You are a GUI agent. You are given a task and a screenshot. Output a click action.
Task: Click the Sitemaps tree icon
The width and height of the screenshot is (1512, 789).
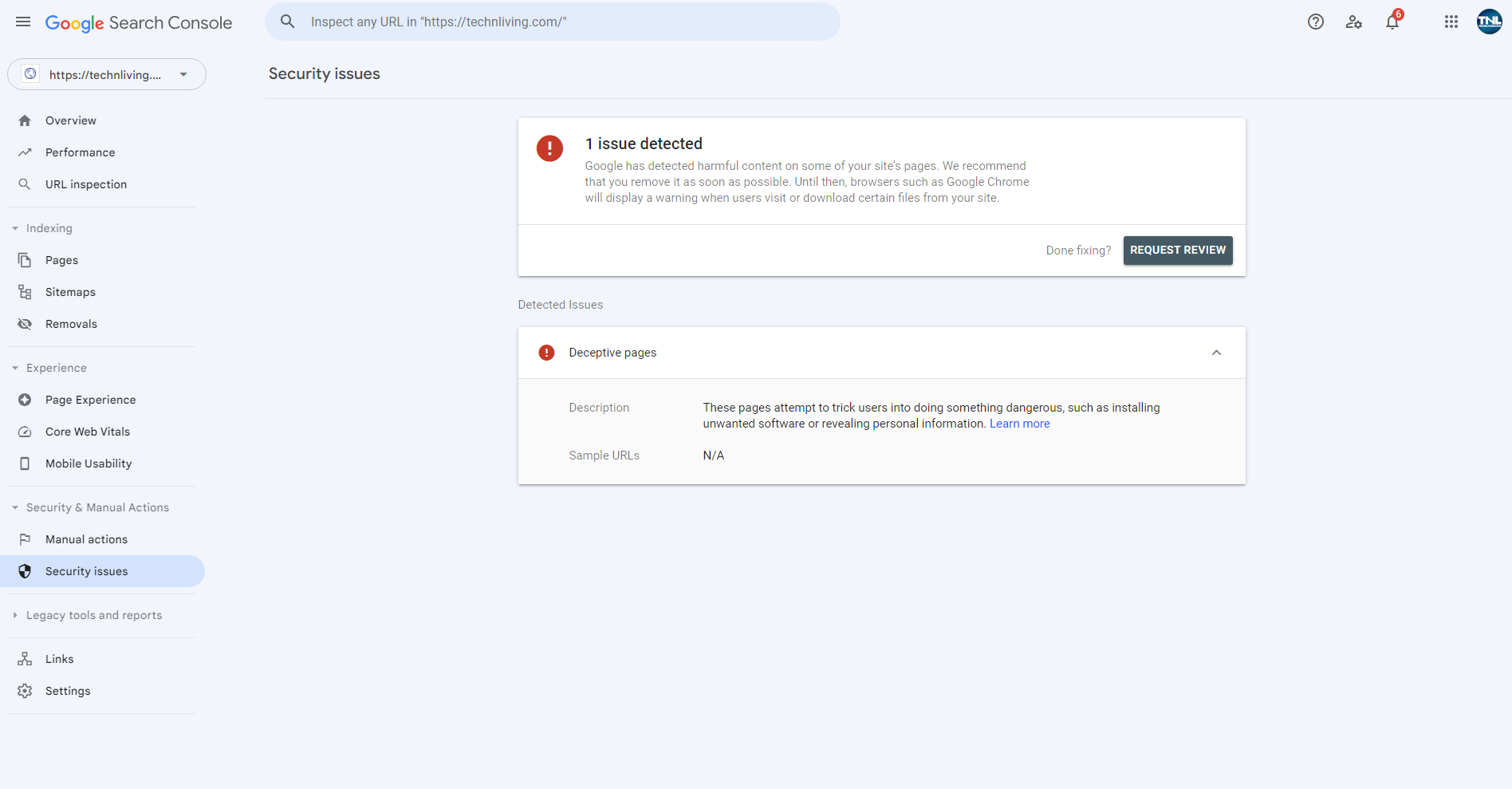pyautogui.click(x=25, y=292)
